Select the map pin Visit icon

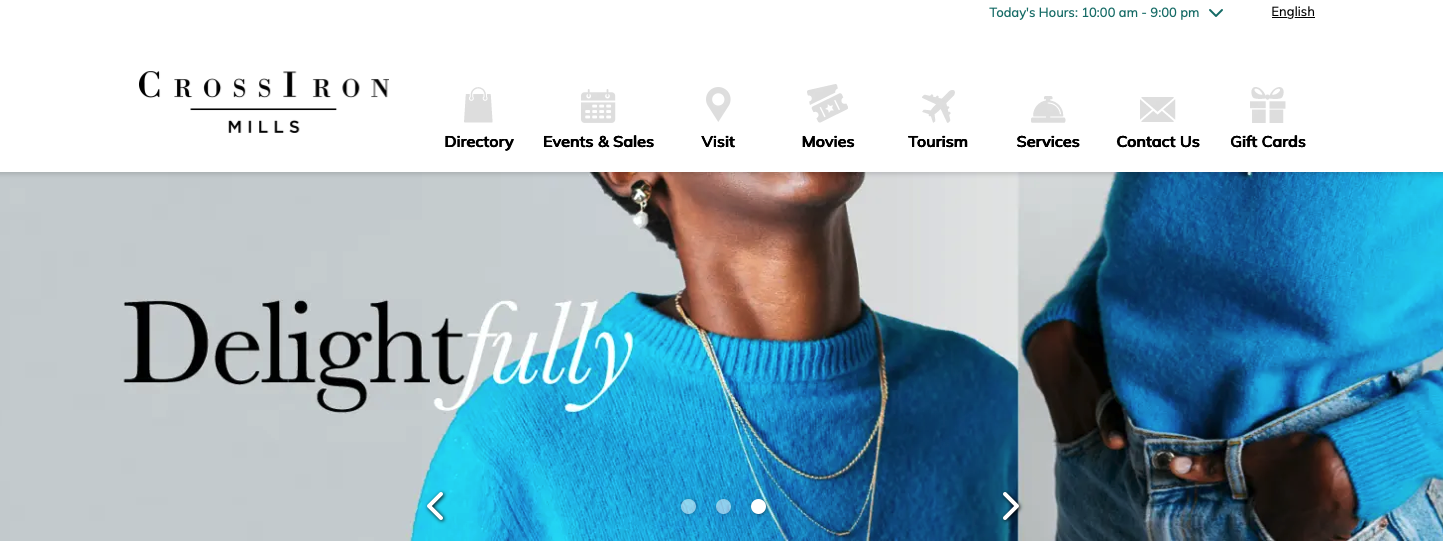click(718, 105)
